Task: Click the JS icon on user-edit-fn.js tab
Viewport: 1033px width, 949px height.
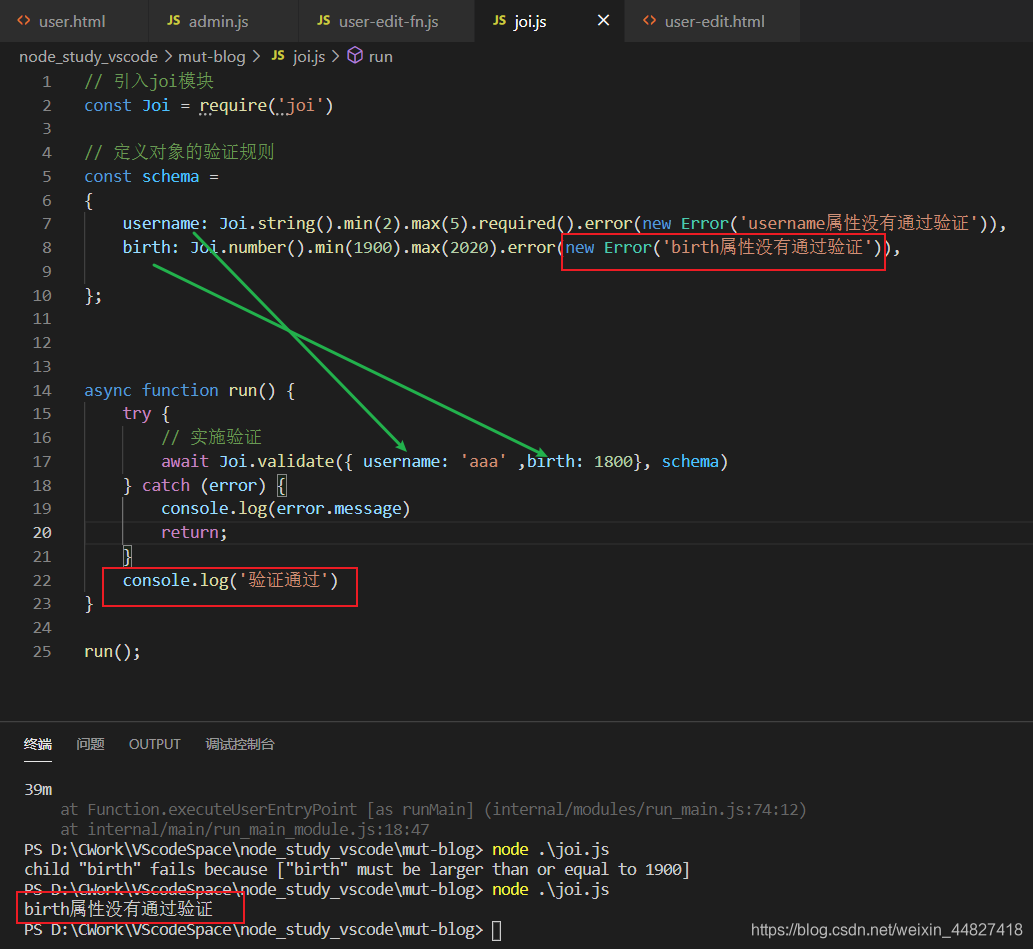Action: point(323,20)
